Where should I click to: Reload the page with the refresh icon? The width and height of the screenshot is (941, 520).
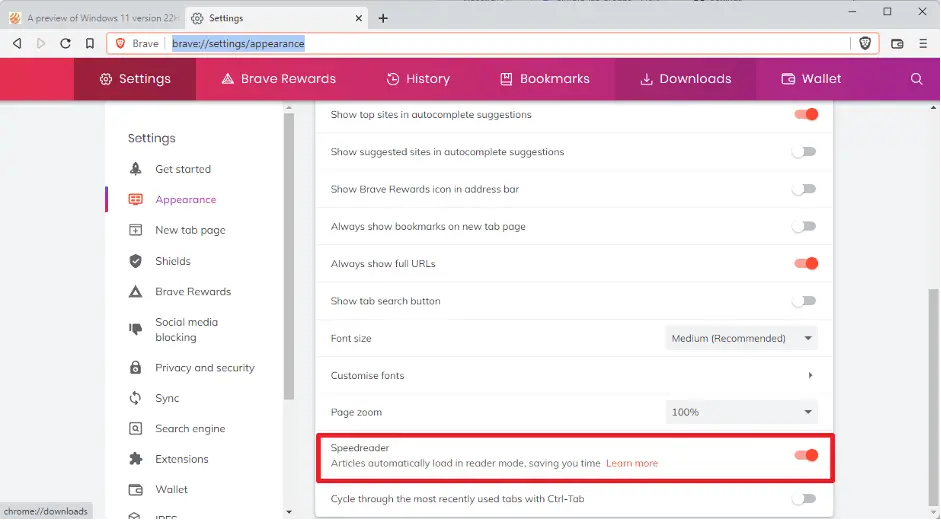click(x=65, y=43)
